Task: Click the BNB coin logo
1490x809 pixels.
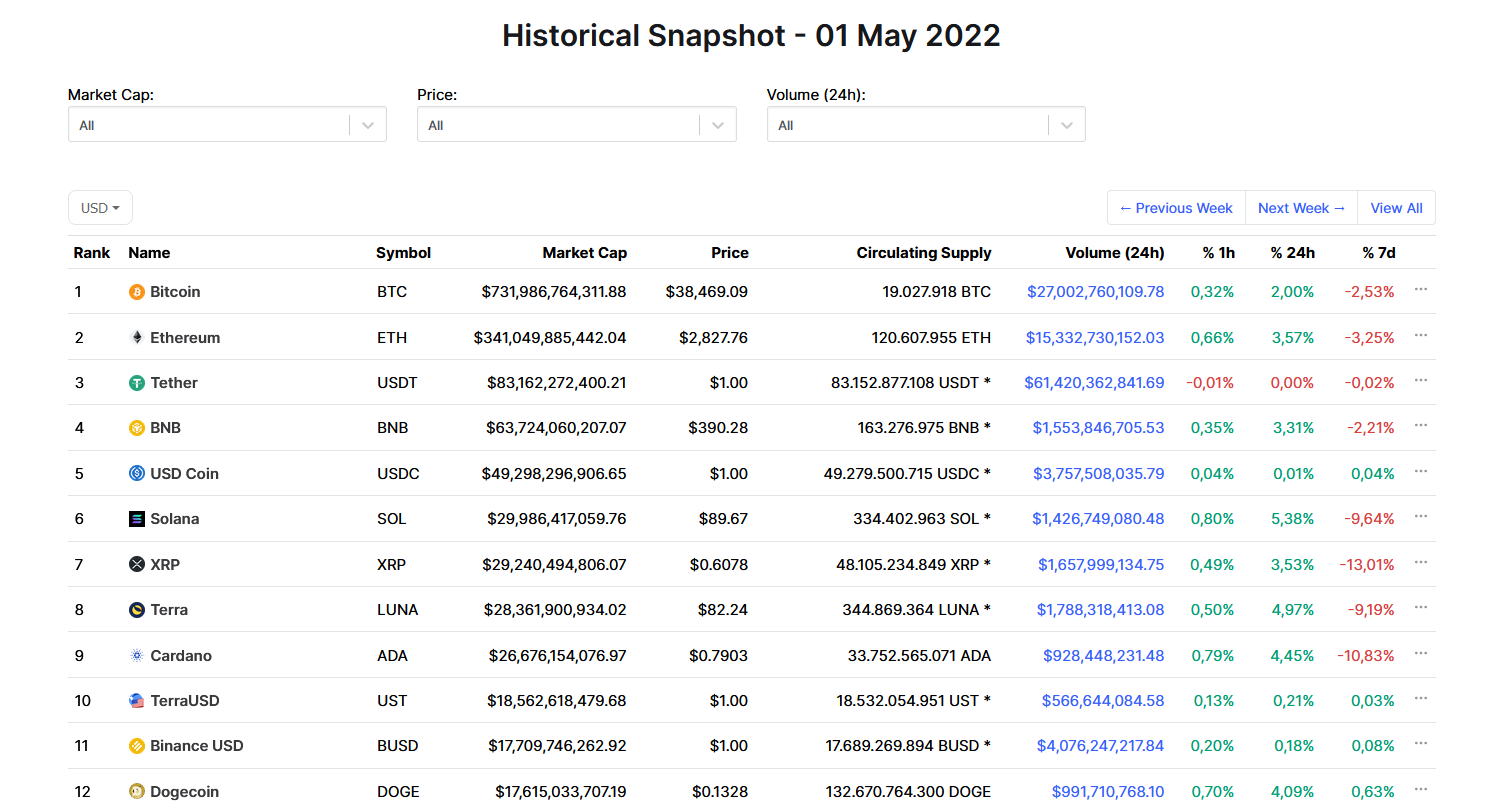Action: click(137, 428)
